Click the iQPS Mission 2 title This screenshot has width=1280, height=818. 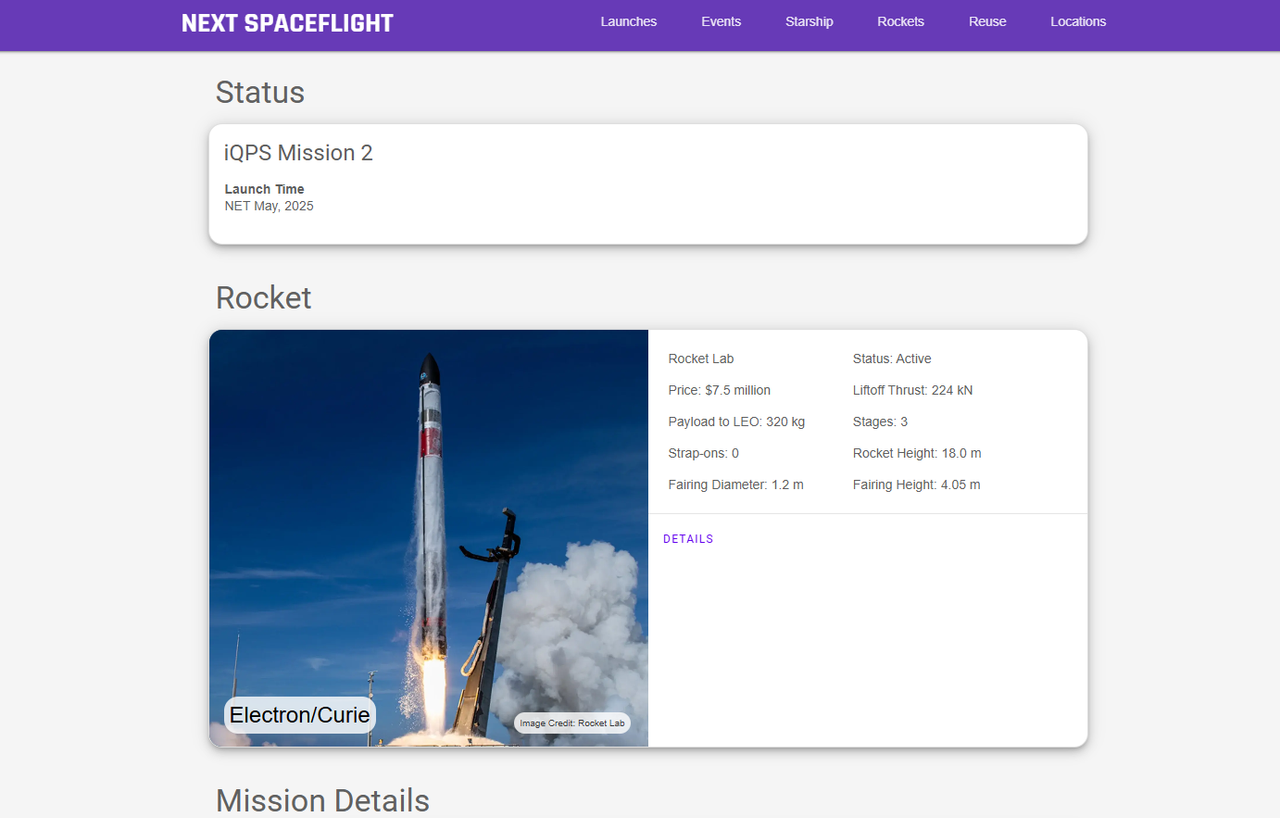pos(298,153)
